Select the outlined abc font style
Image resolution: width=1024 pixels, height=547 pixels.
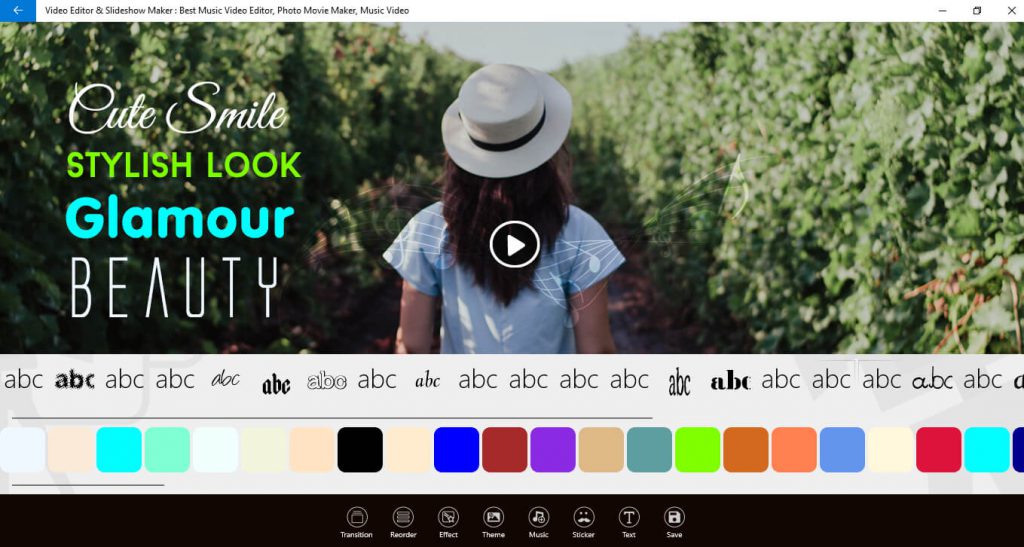click(327, 381)
